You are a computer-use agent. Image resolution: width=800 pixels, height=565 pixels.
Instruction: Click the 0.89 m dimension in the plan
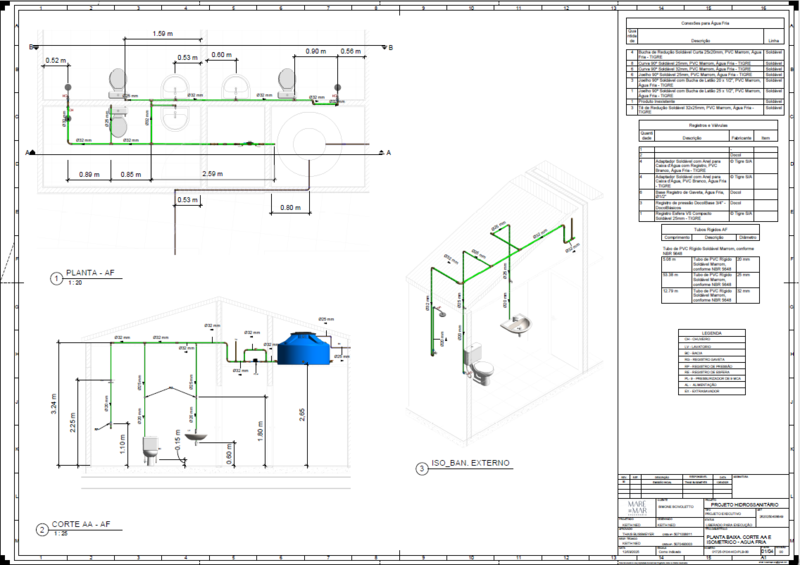(x=89, y=175)
